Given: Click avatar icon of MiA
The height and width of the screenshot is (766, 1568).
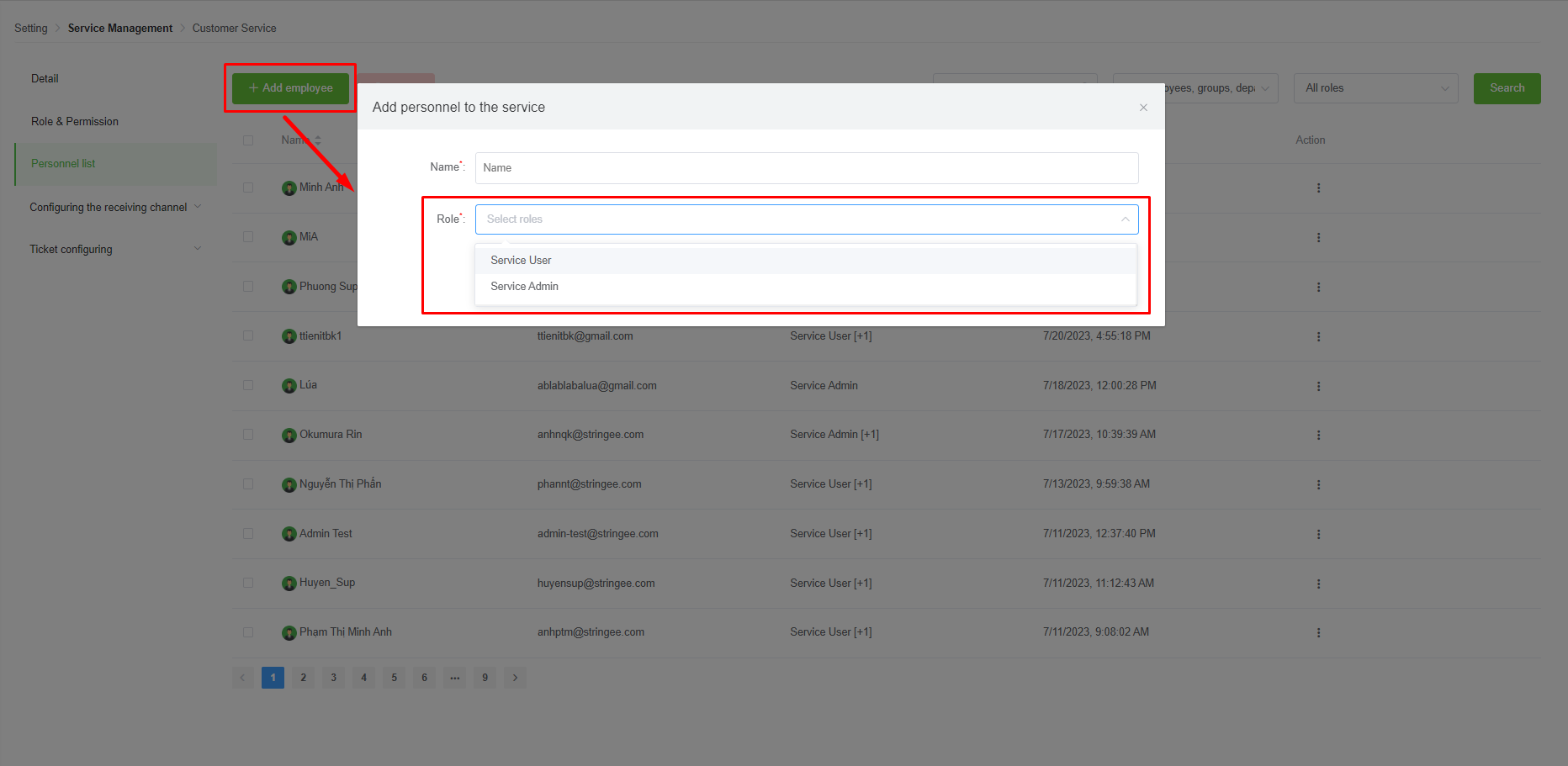Looking at the screenshot, I should point(289,238).
